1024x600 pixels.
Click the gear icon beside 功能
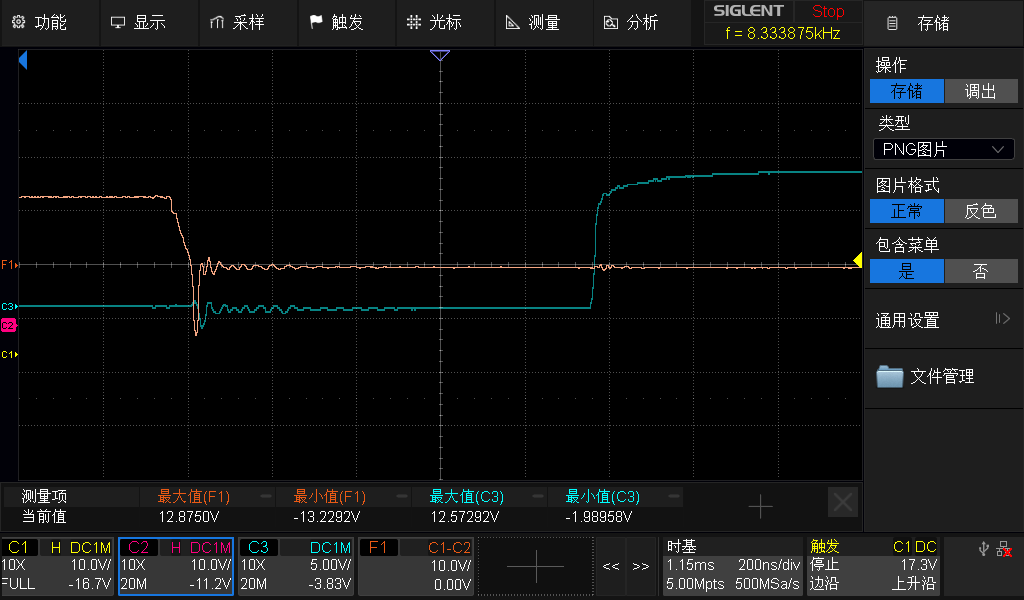point(18,22)
